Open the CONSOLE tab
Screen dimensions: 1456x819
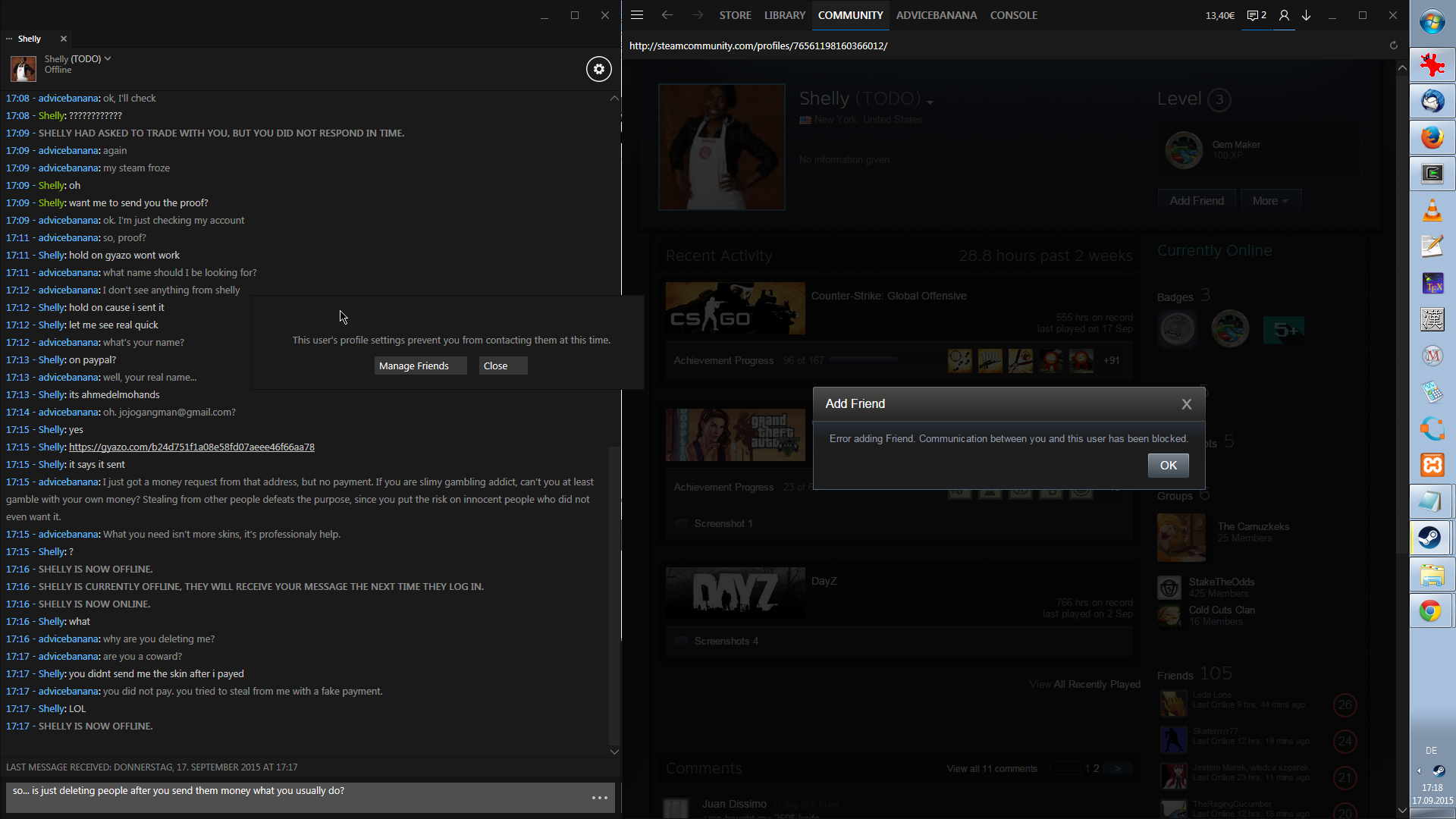coord(1013,15)
